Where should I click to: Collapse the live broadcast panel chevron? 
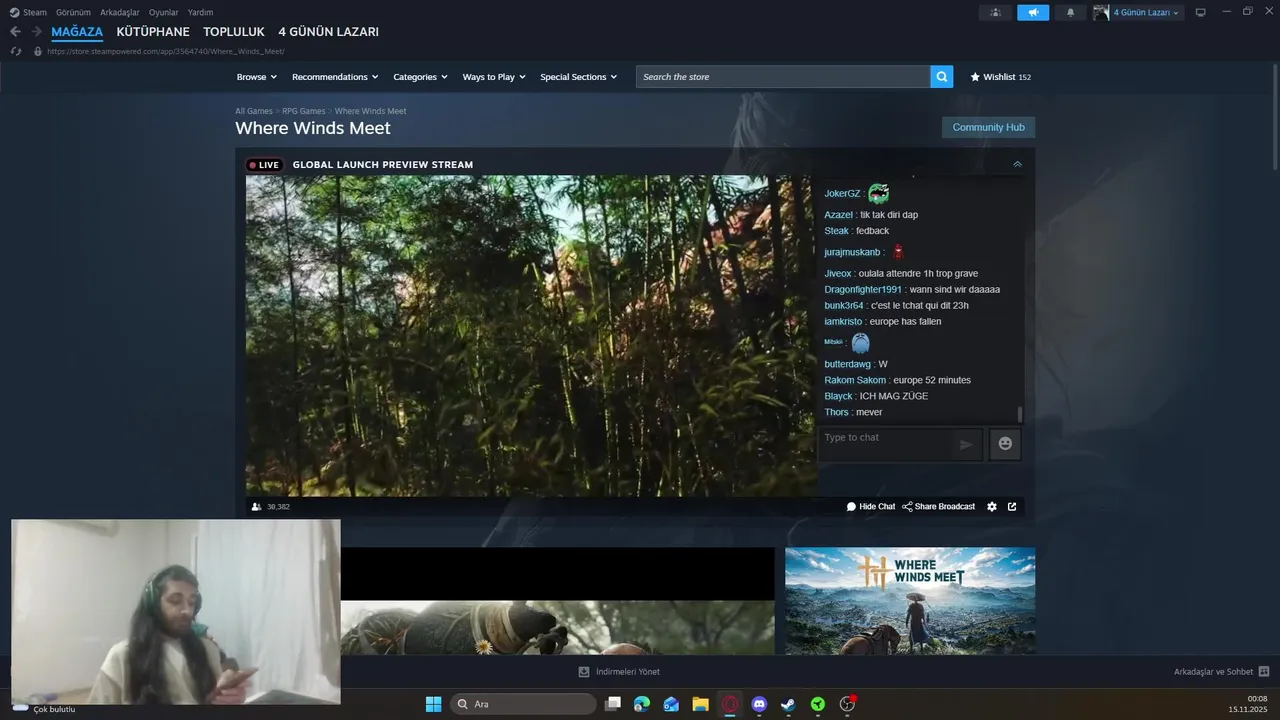click(1017, 165)
